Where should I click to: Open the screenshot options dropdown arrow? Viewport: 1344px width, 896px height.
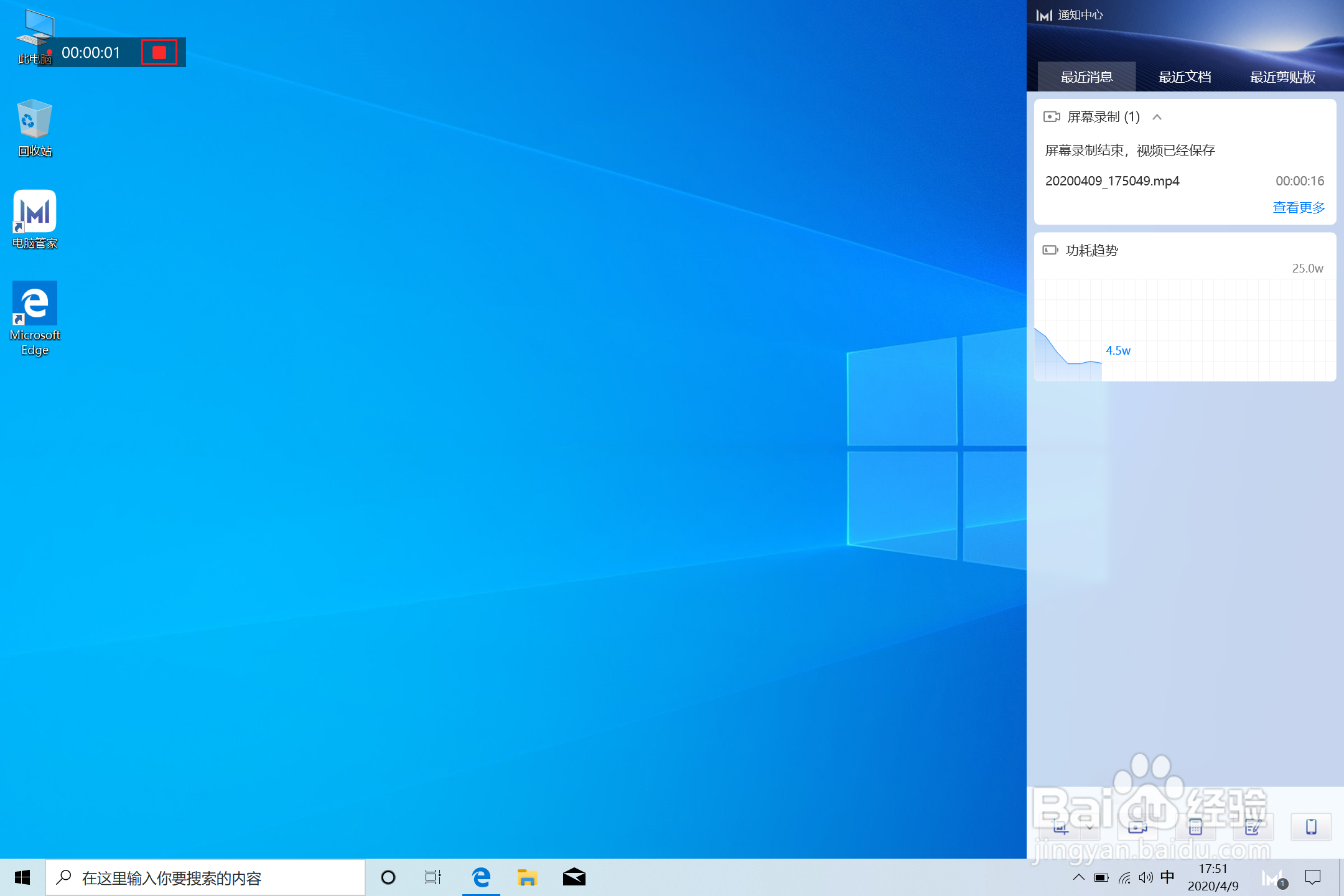coord(1090,827)
